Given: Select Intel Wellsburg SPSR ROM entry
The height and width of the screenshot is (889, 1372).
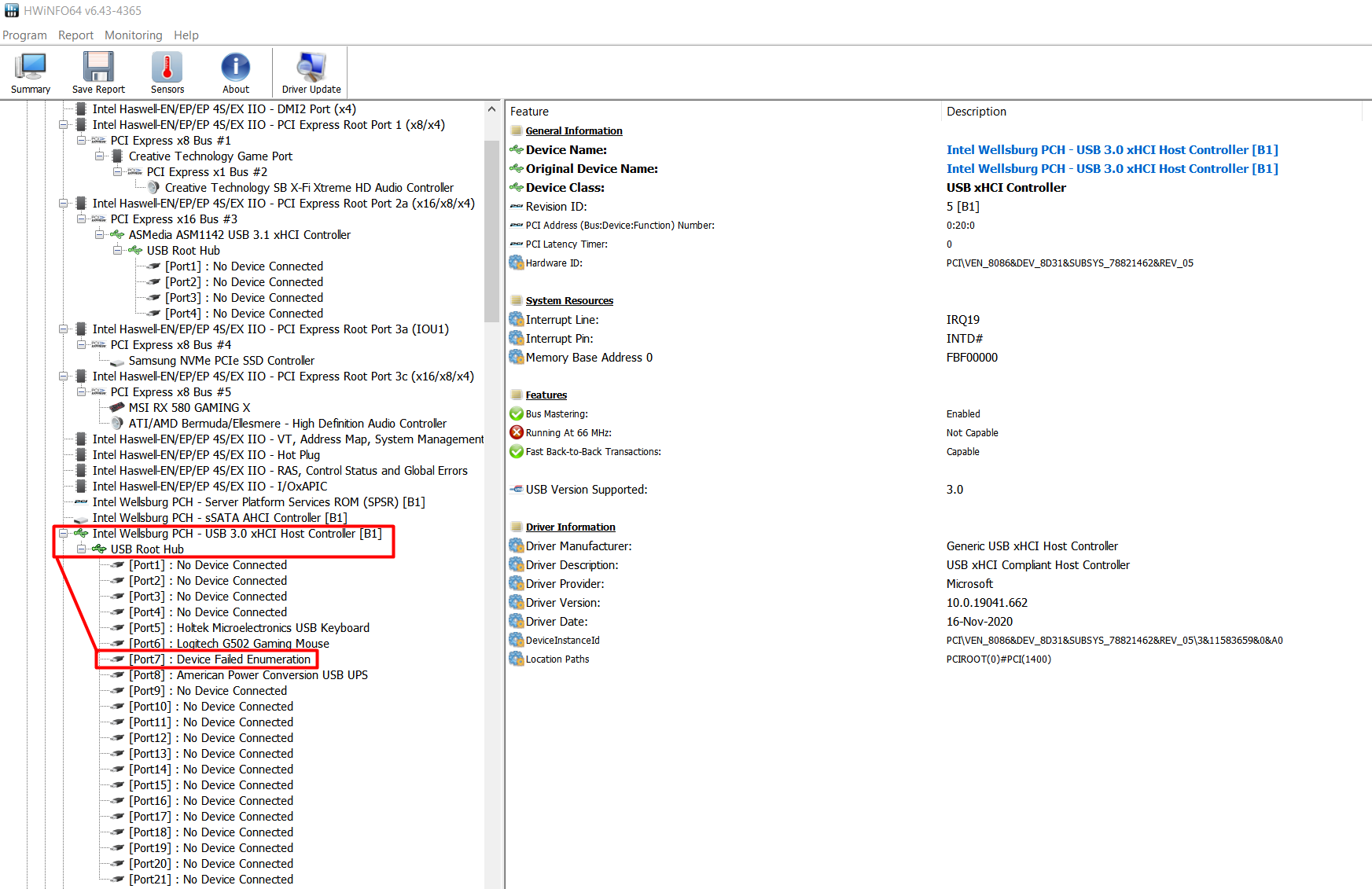Looking at the screenshot, I should (259, 501).
